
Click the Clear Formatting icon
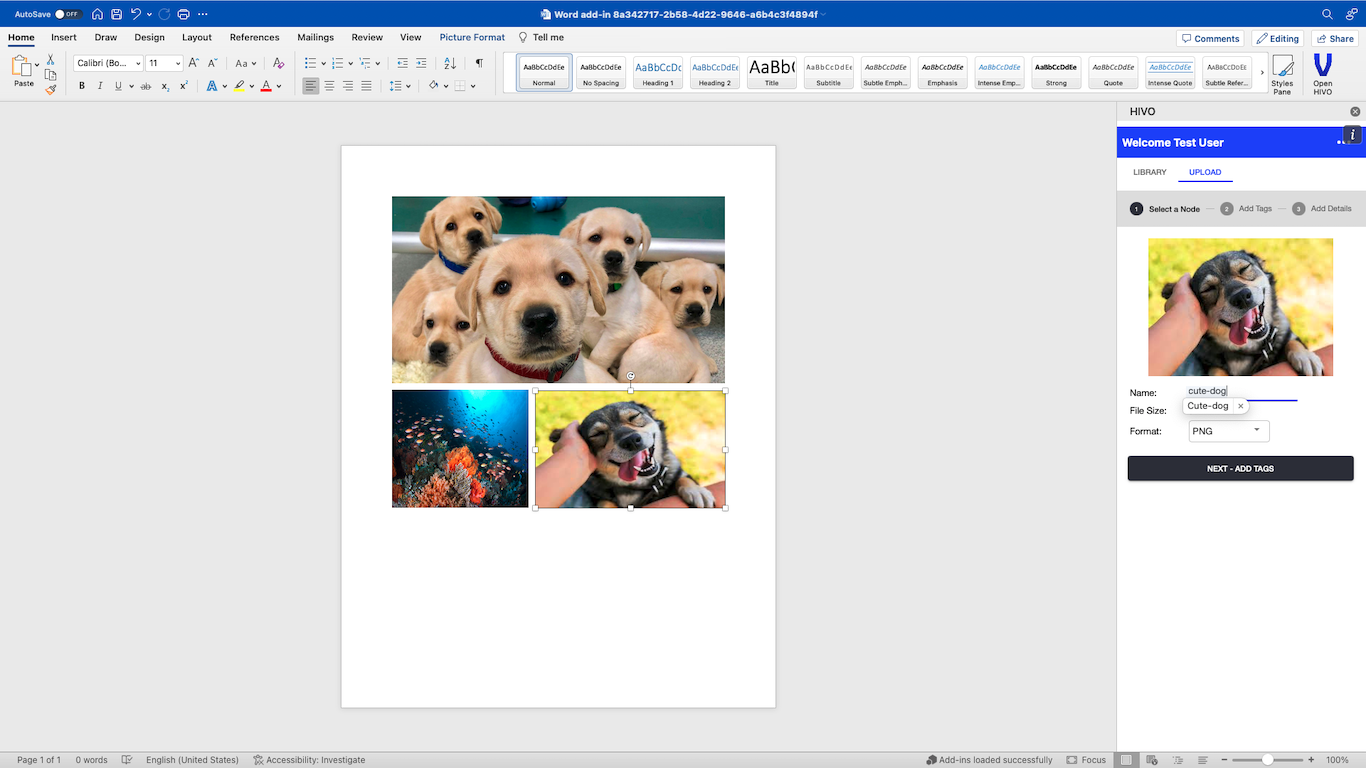[278, 63]
